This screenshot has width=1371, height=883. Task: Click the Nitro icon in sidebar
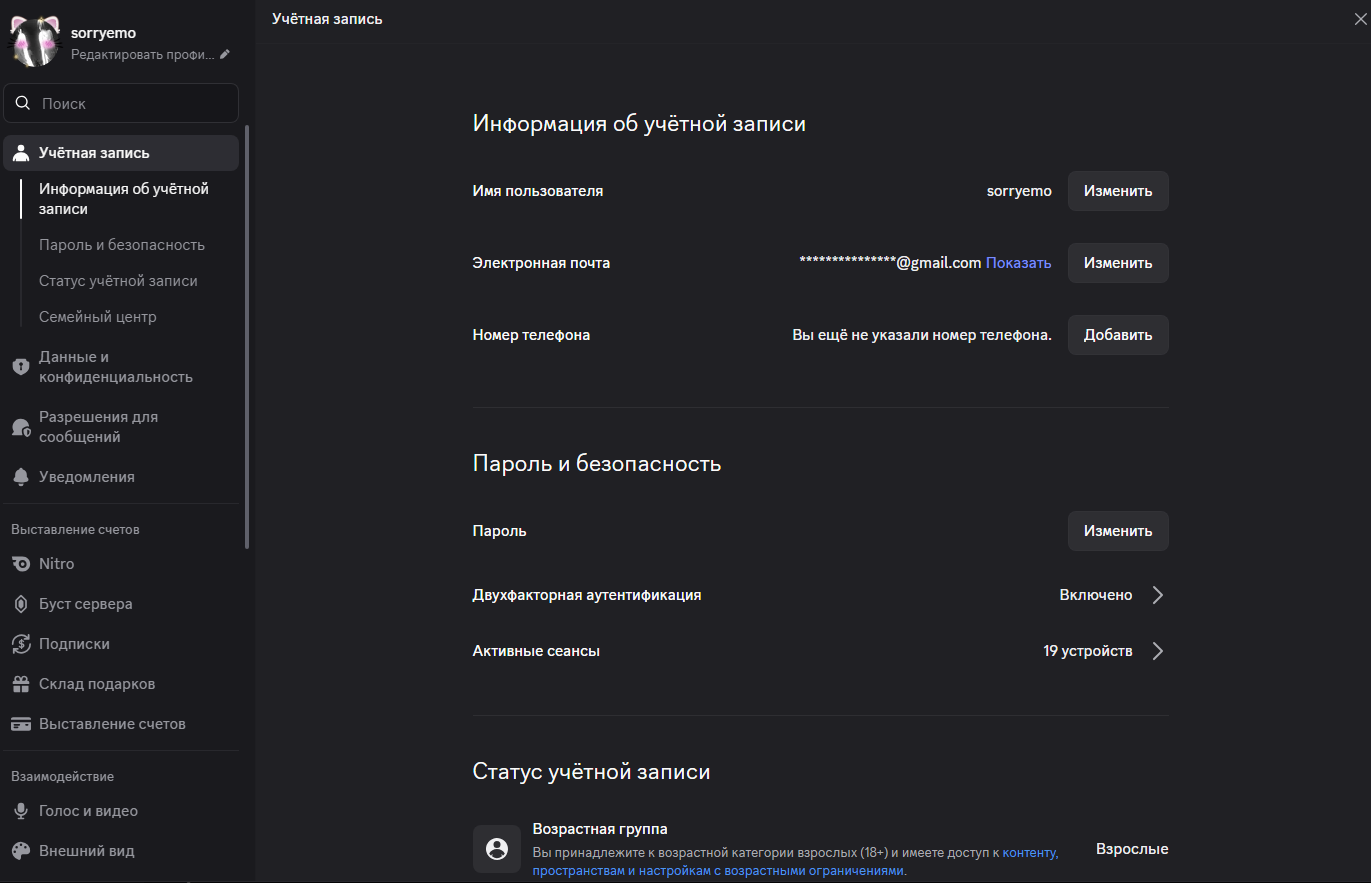pyautogui.click(x=21, y=564)
